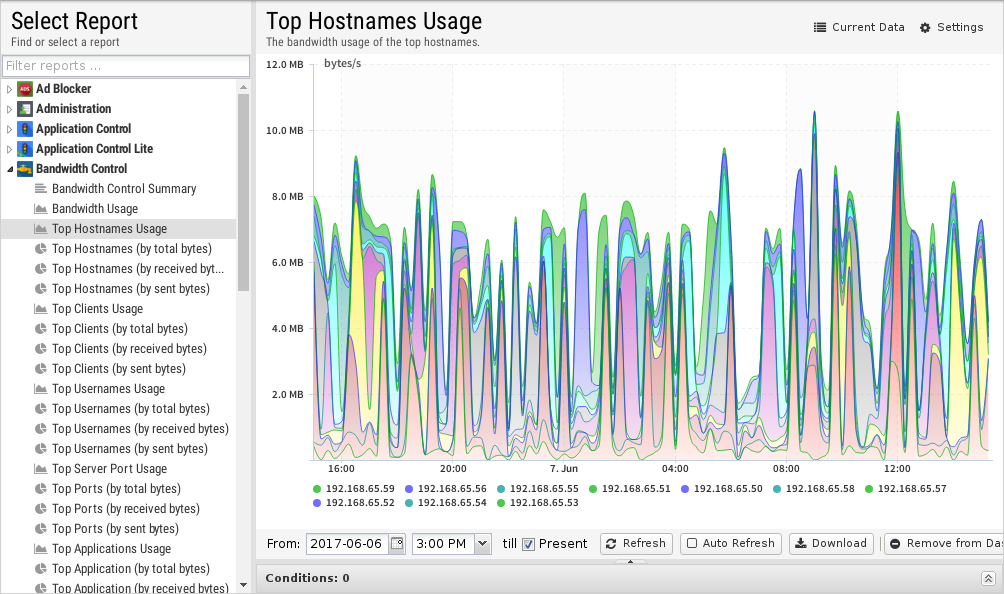This screenshot has height=594, width=1004.
Task: Click the Settings button label
Action: coord(960,28)
